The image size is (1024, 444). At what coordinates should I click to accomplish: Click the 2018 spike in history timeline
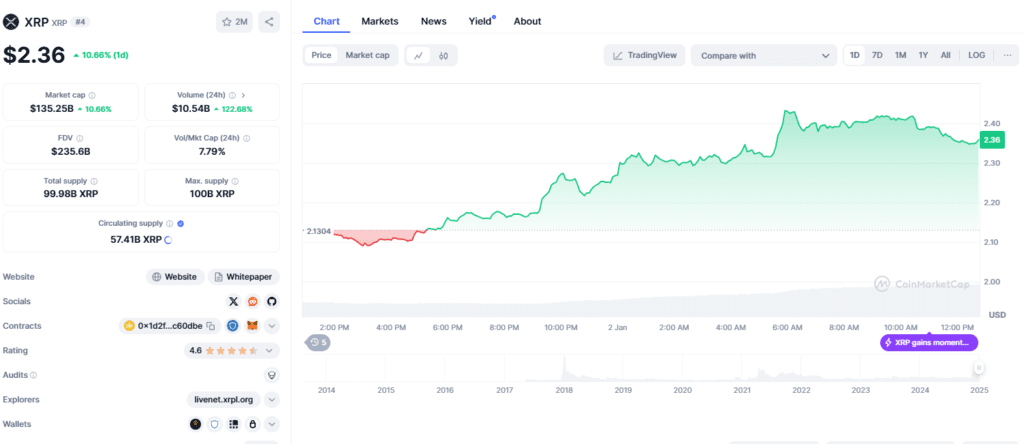[565, 368]
